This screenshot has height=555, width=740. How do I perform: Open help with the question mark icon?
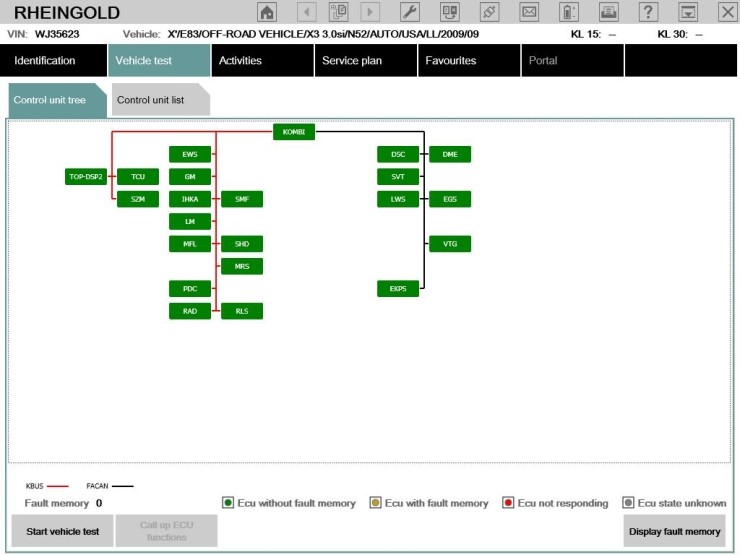[x=648, y=12]
